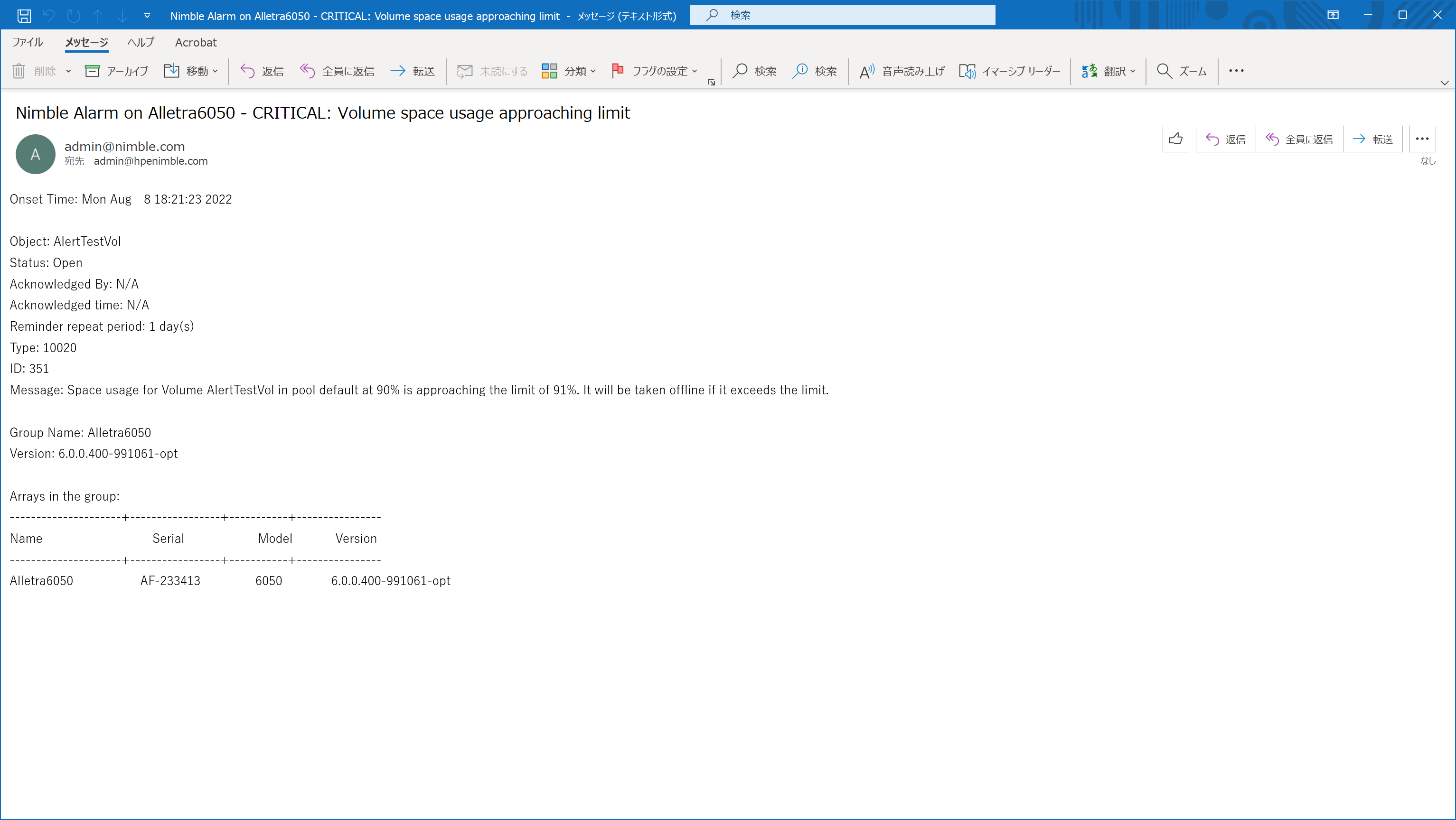
Task: Click 返信 reply in message header
Action: tap(1225, 139)
